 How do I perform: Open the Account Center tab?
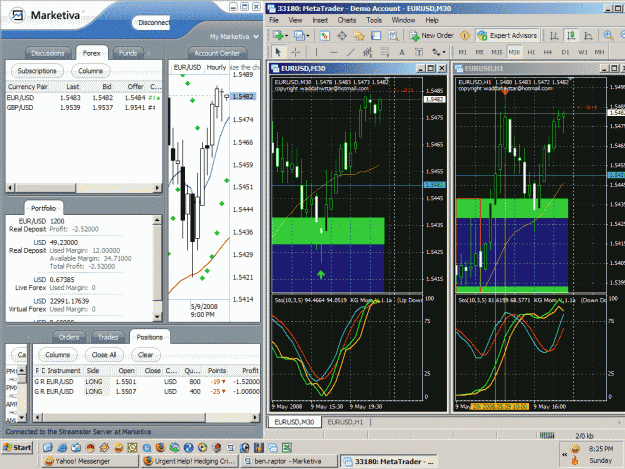pyautogui.click(x=217, y=53)
